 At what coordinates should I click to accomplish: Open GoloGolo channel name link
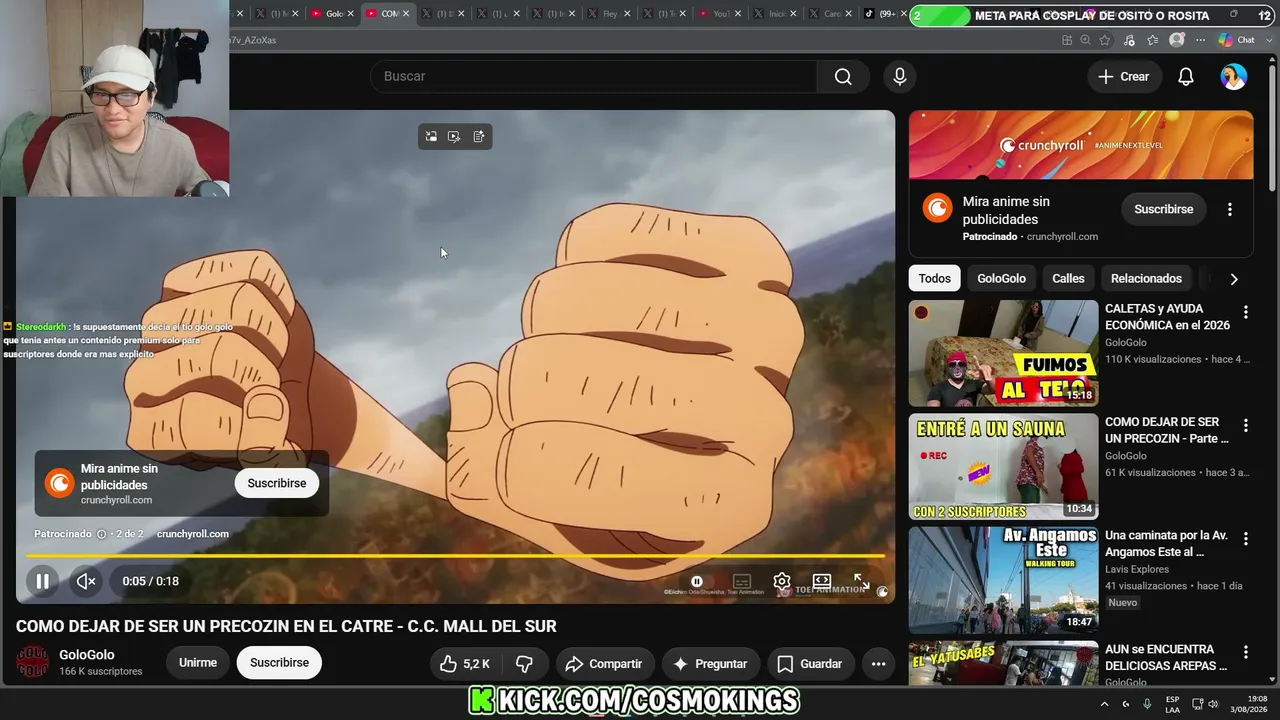coord(87,655)
